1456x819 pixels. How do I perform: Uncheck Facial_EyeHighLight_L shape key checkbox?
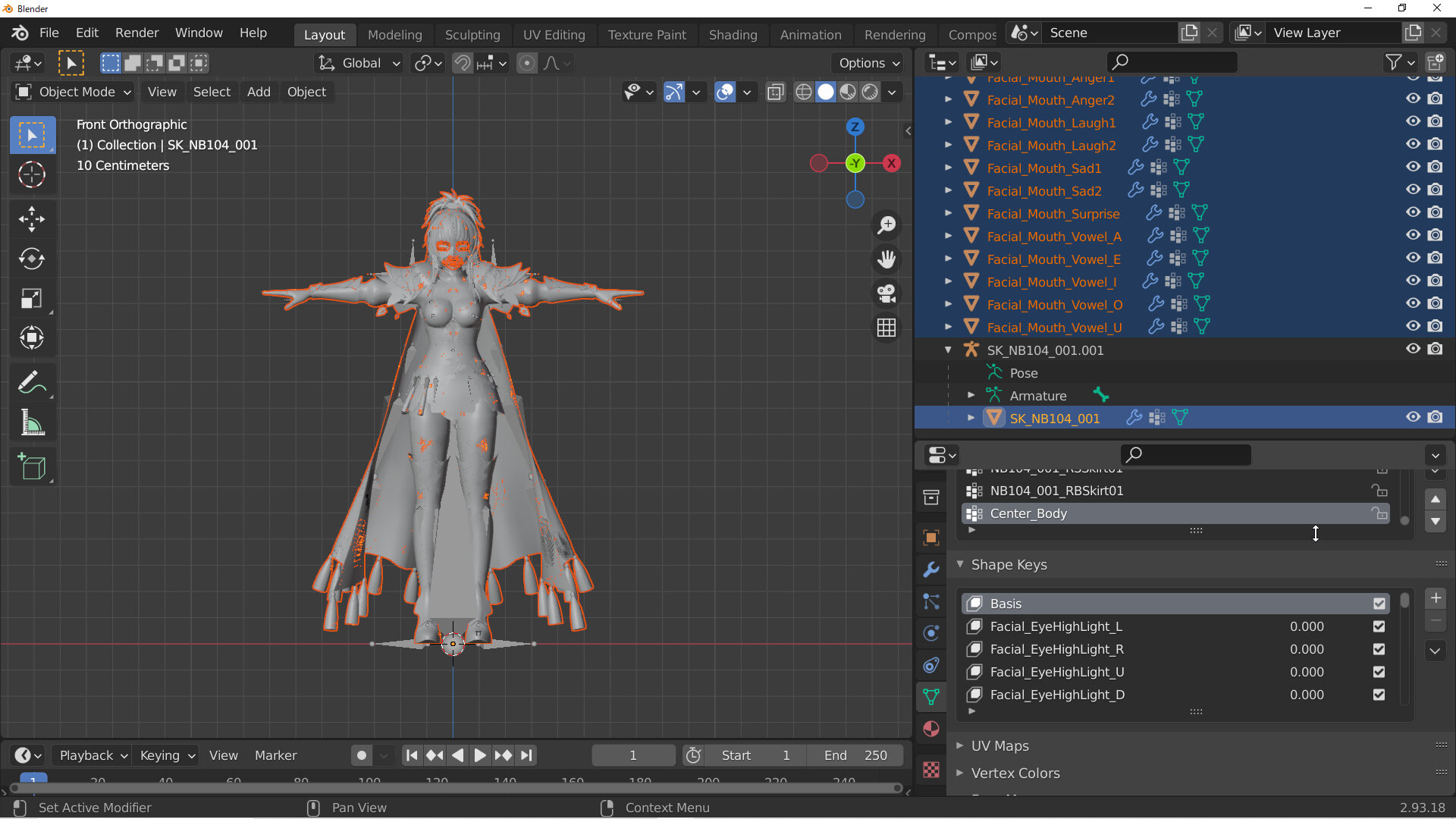tap(1379, 626)
